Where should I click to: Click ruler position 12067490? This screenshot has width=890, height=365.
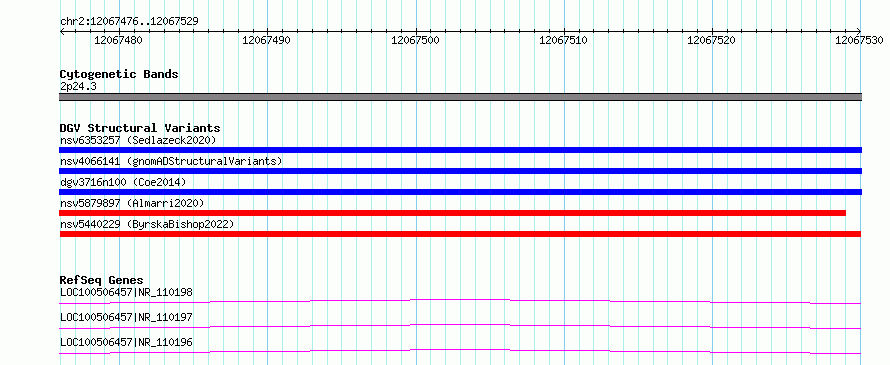[267, 40]
